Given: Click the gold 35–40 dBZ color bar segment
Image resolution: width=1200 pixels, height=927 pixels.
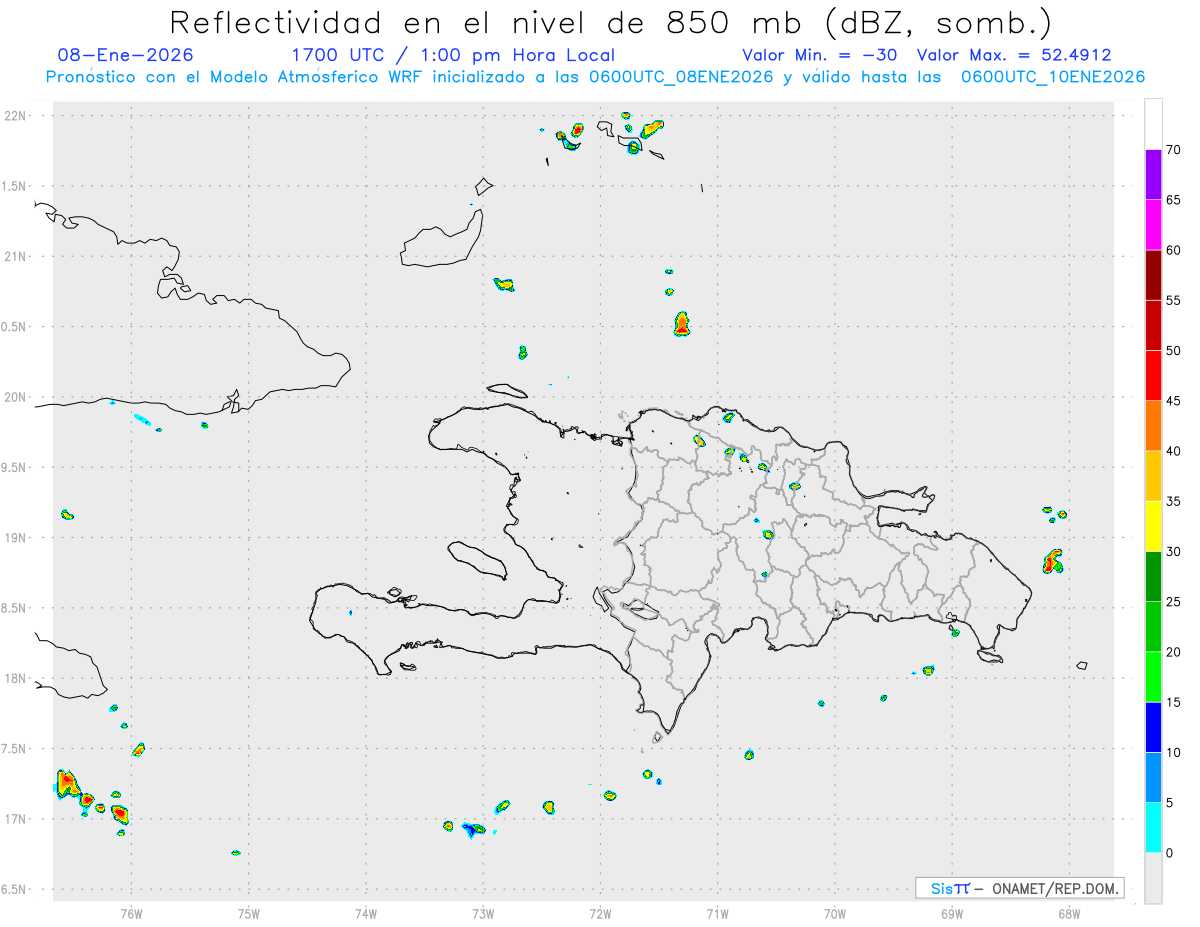Looking at the screenshot, I should (x=1153, y=476).
